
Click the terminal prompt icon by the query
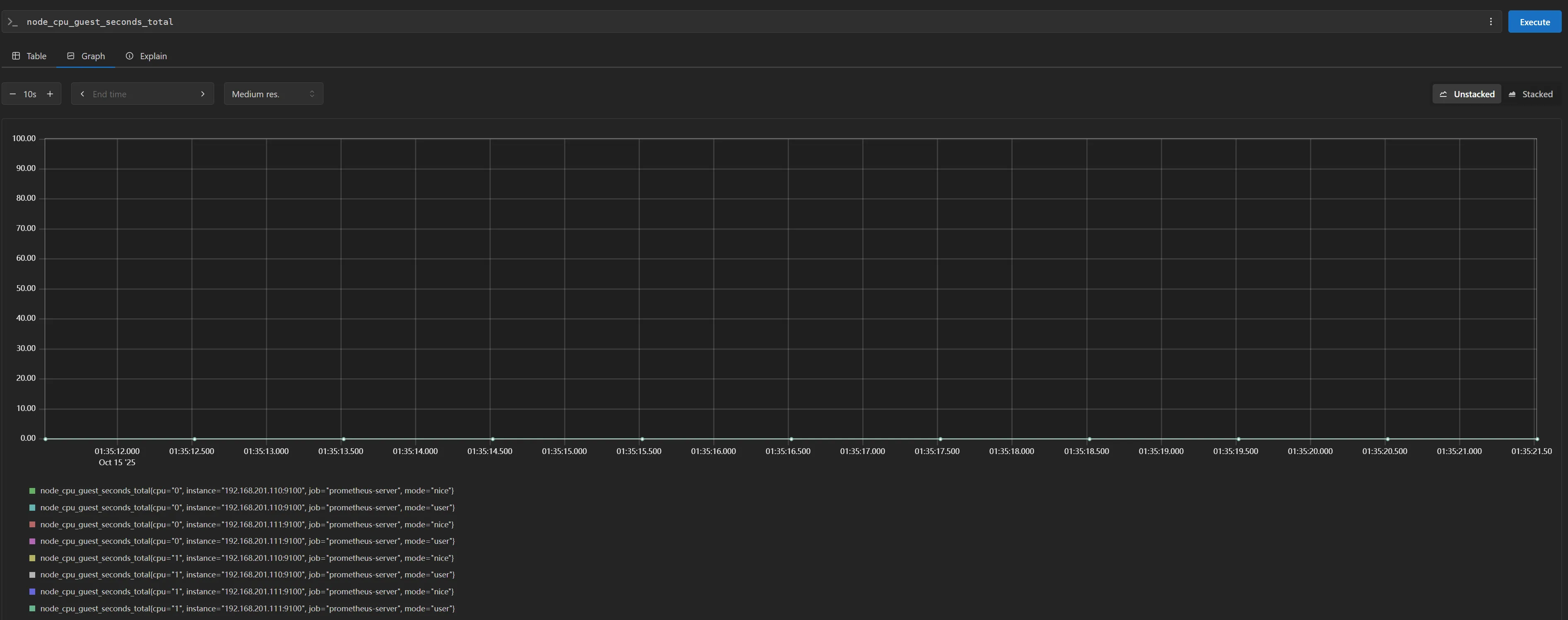click(12, 22)
